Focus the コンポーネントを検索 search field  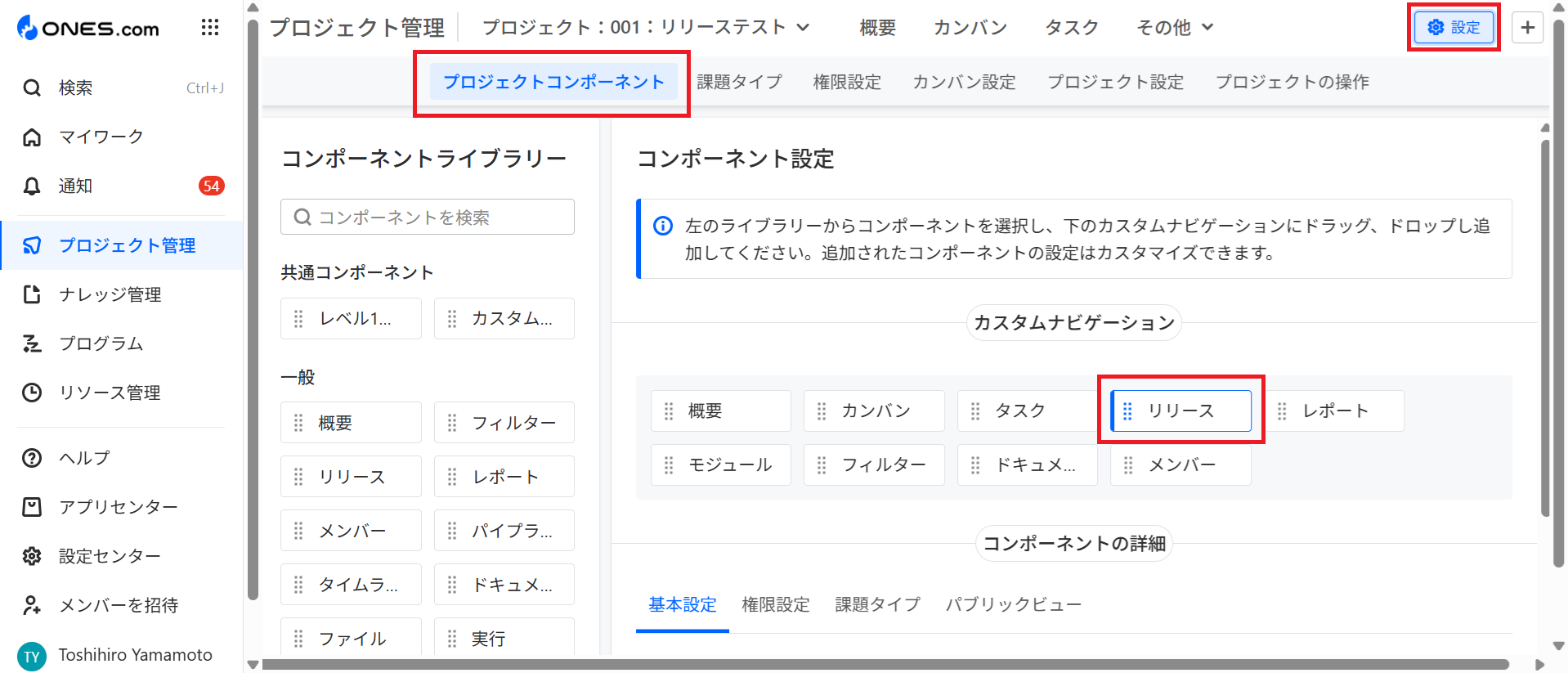point(428,217)
